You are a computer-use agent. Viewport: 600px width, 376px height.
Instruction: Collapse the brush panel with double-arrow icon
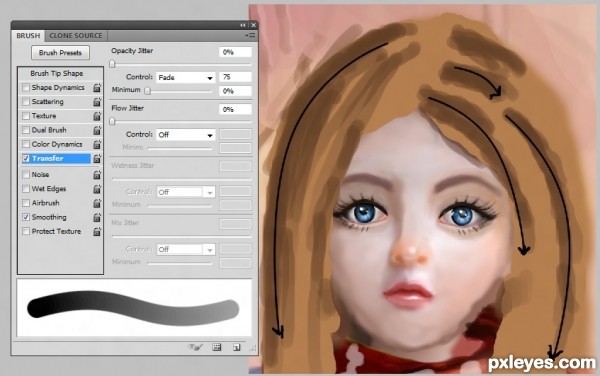[x=243, y=25]
